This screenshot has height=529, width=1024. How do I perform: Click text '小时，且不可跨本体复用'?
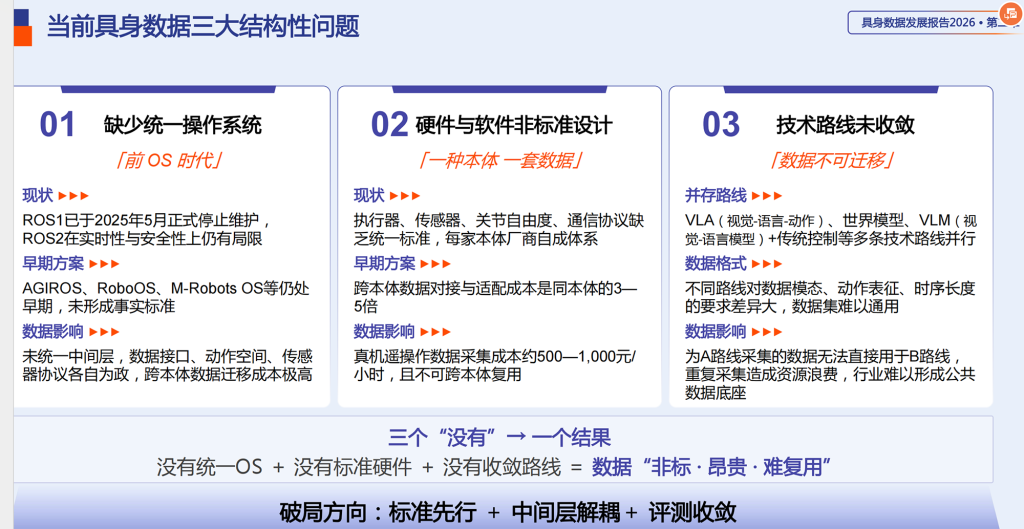438,375
